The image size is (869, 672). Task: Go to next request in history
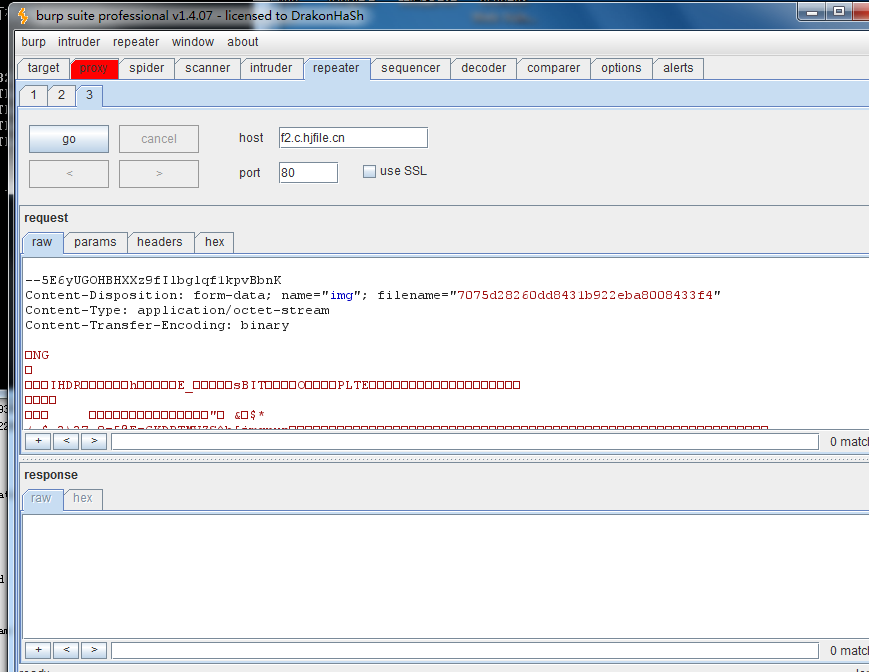(159, 174)
